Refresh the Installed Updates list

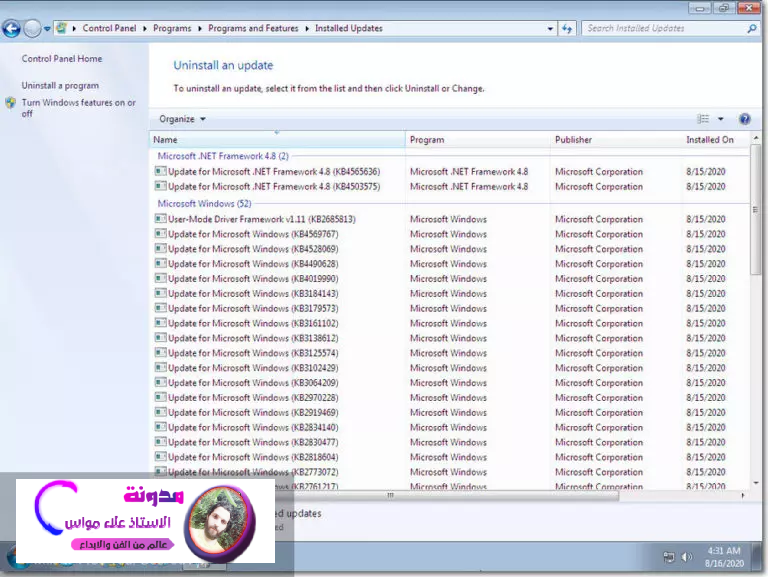point(567,29)
